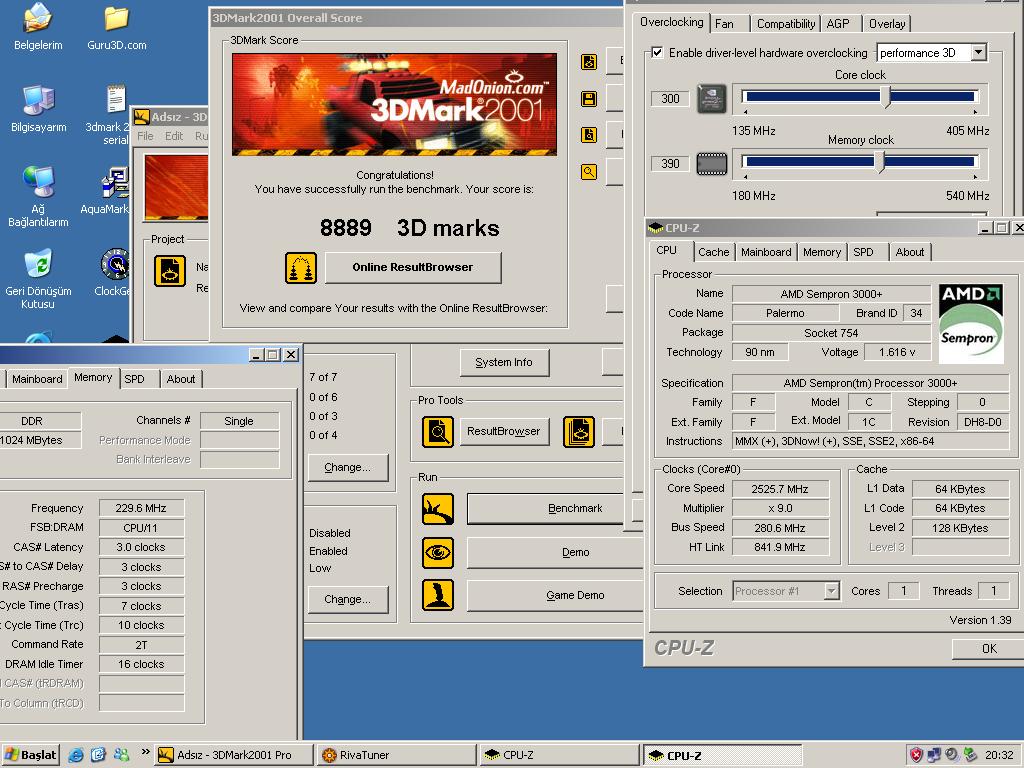1024x768 pixels.
Task: Click the Online ResultBrowser button
Action: coord(413,267)
